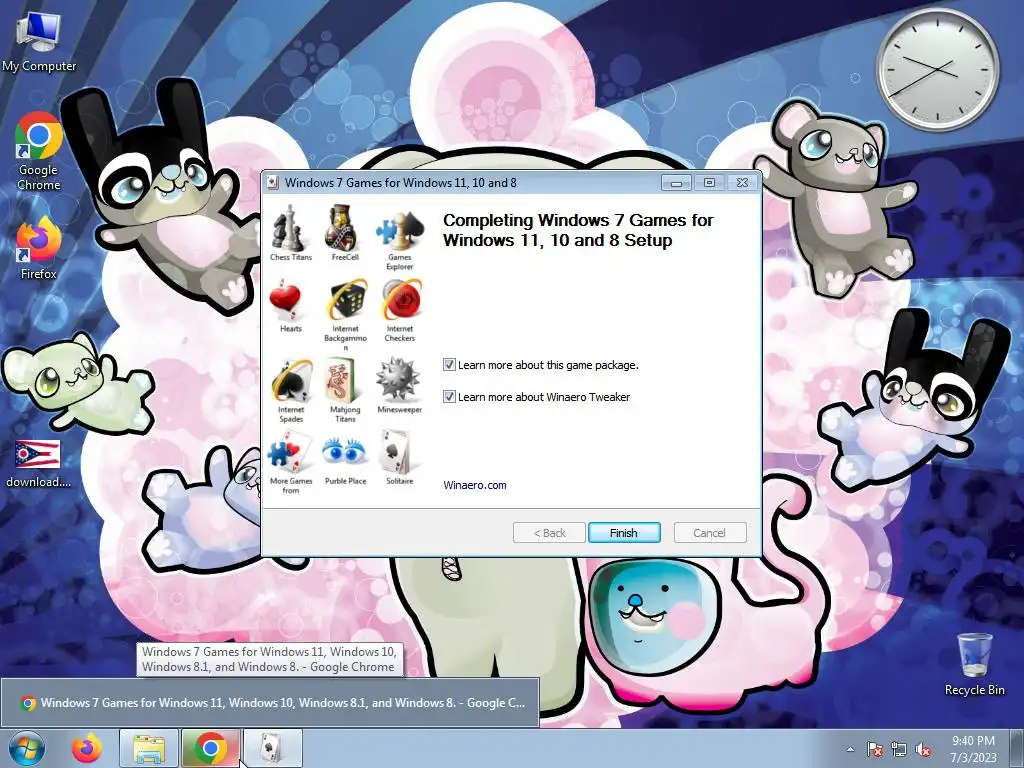Open Google Chrome desktop shortcut
1024x768 pixels.
coord(39,152)
